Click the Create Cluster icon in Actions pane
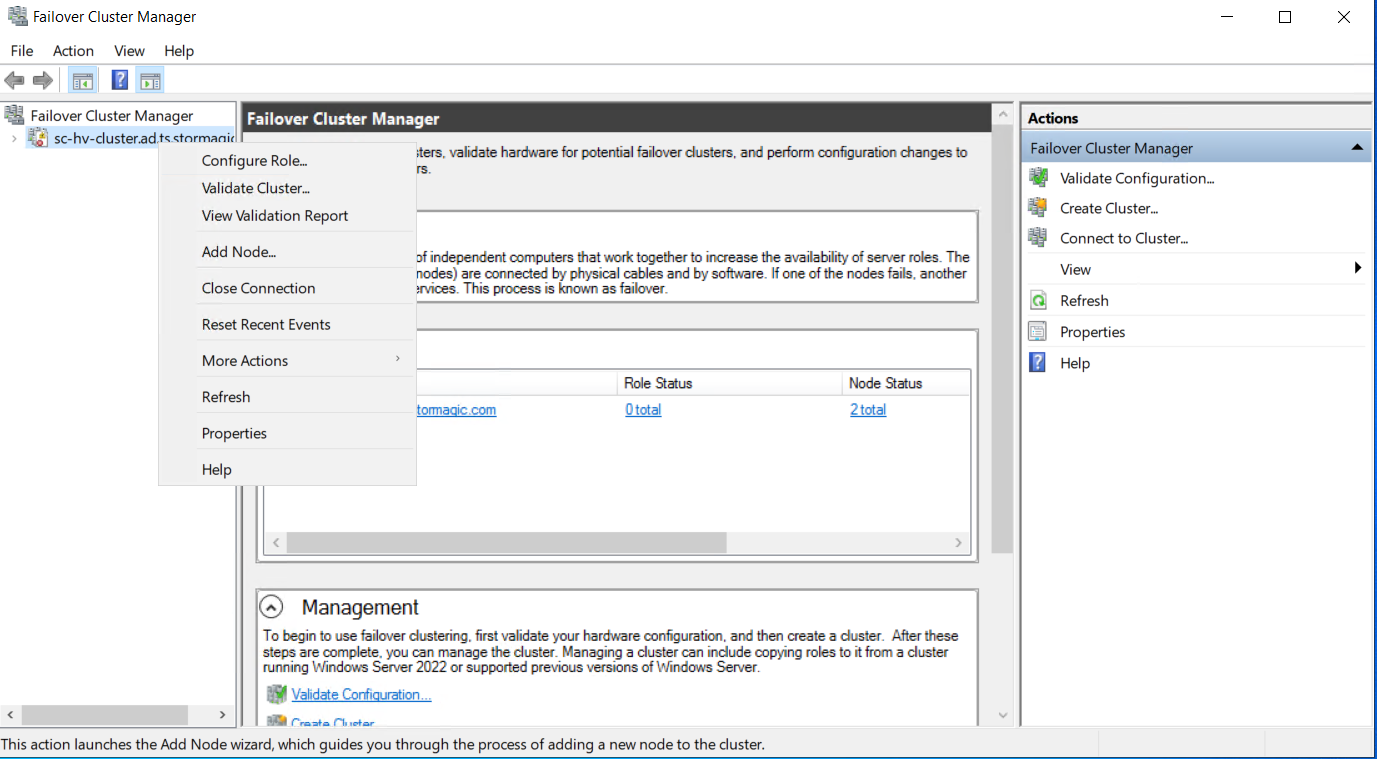Screen dimensions: 1377x759 click(1039, 208)
